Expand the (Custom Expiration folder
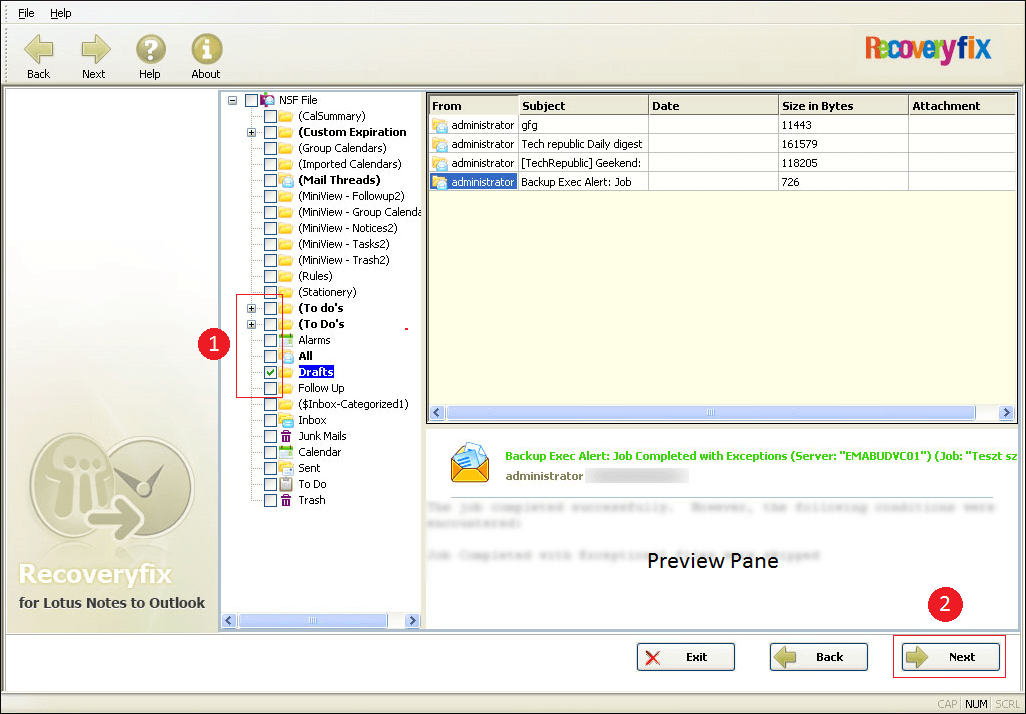1026x714 pixels. click(x=251, y=132)
